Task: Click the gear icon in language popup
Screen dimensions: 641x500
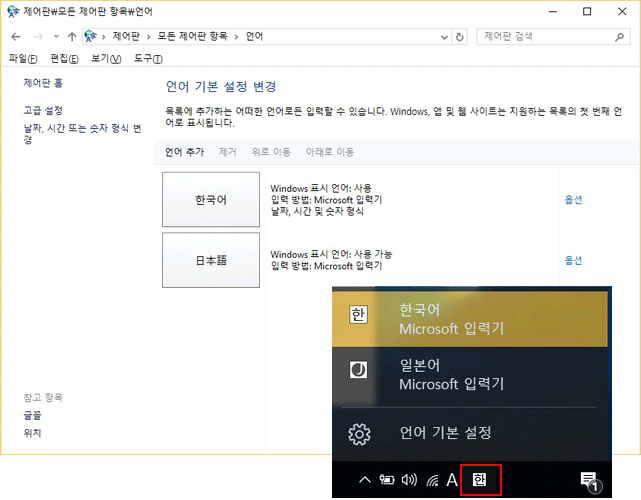Action: [359, 434]
